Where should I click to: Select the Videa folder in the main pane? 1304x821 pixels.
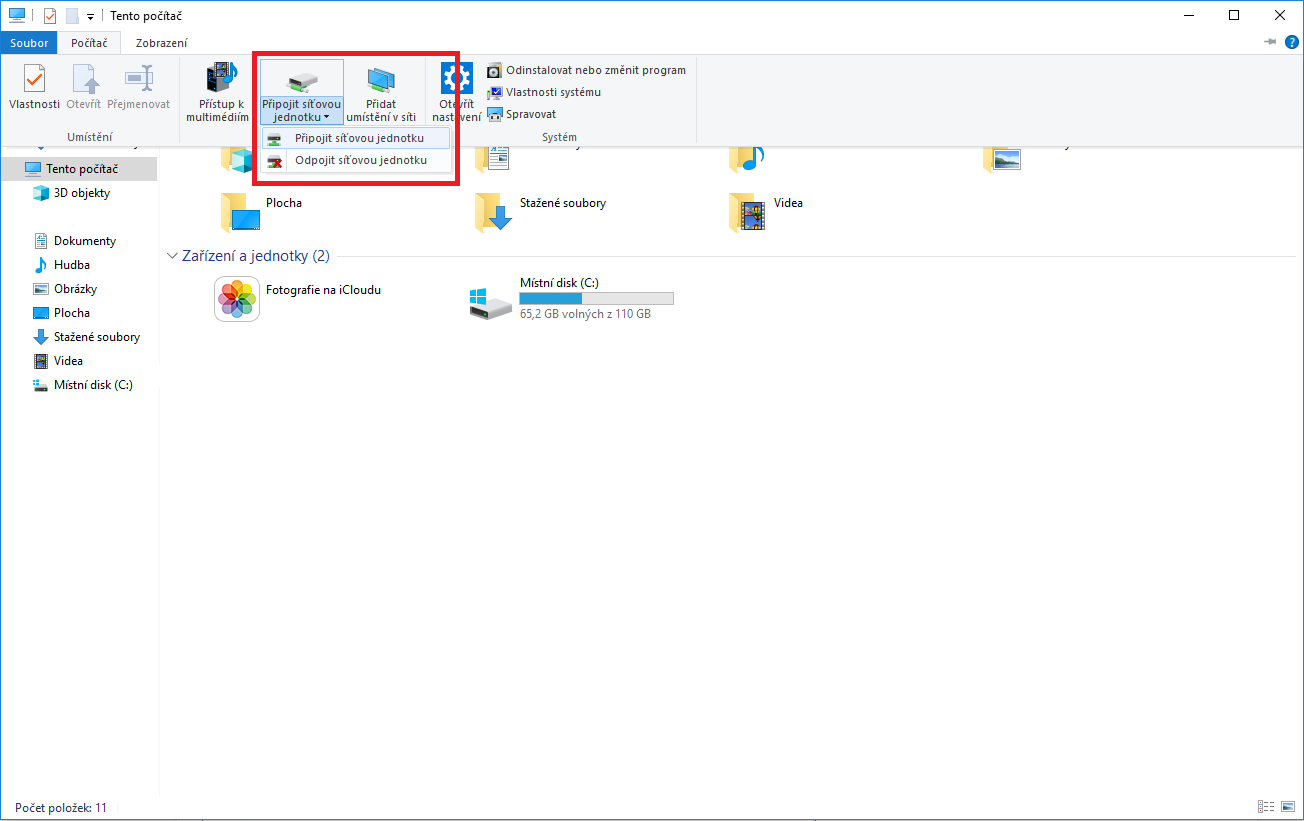tap(767, 211)
